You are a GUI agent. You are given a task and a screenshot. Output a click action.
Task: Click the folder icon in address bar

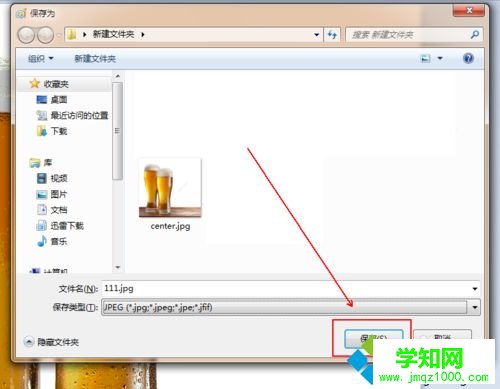(72, 34)
